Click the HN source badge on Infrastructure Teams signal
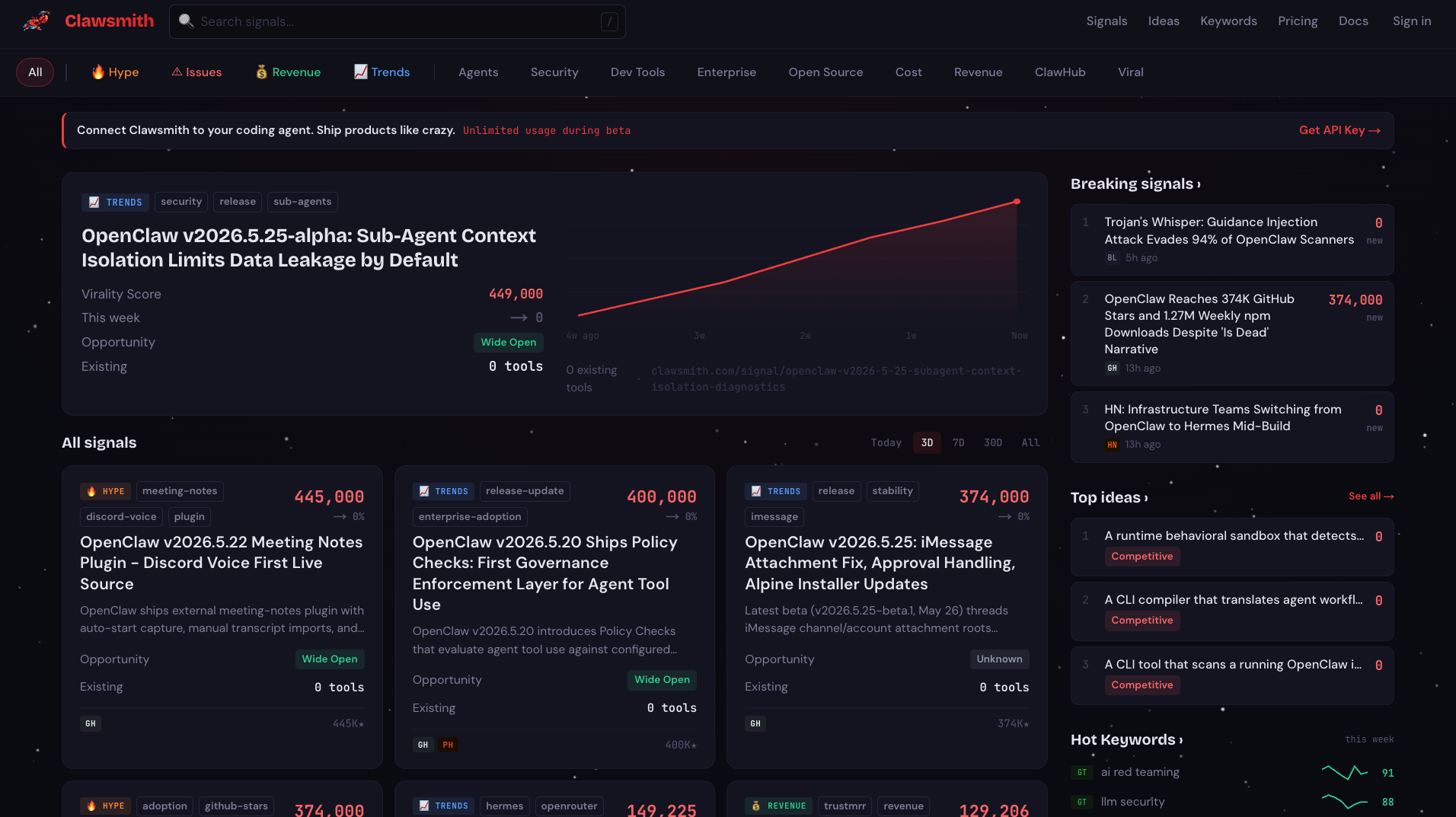This screenshot has width=1456, height=817. pyautogui.click(x=1113, y=445)
